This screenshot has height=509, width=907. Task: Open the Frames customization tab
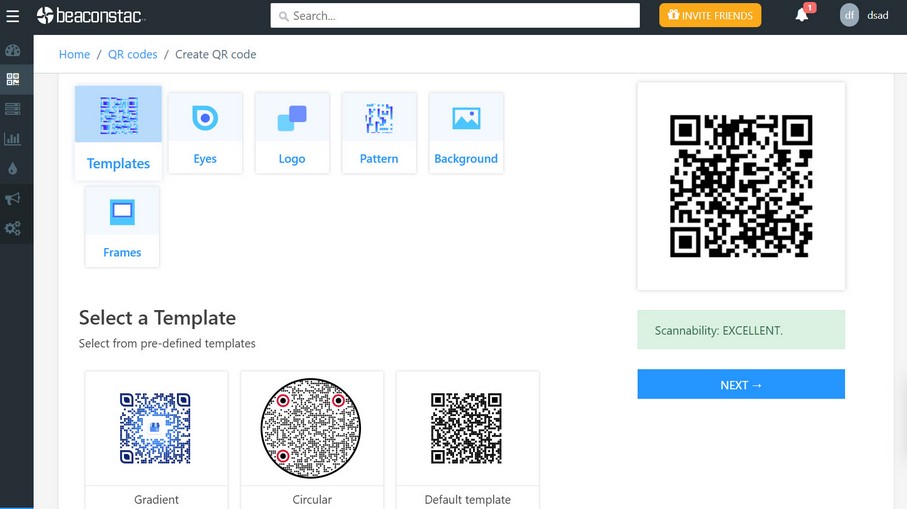[x=122, y=227]
